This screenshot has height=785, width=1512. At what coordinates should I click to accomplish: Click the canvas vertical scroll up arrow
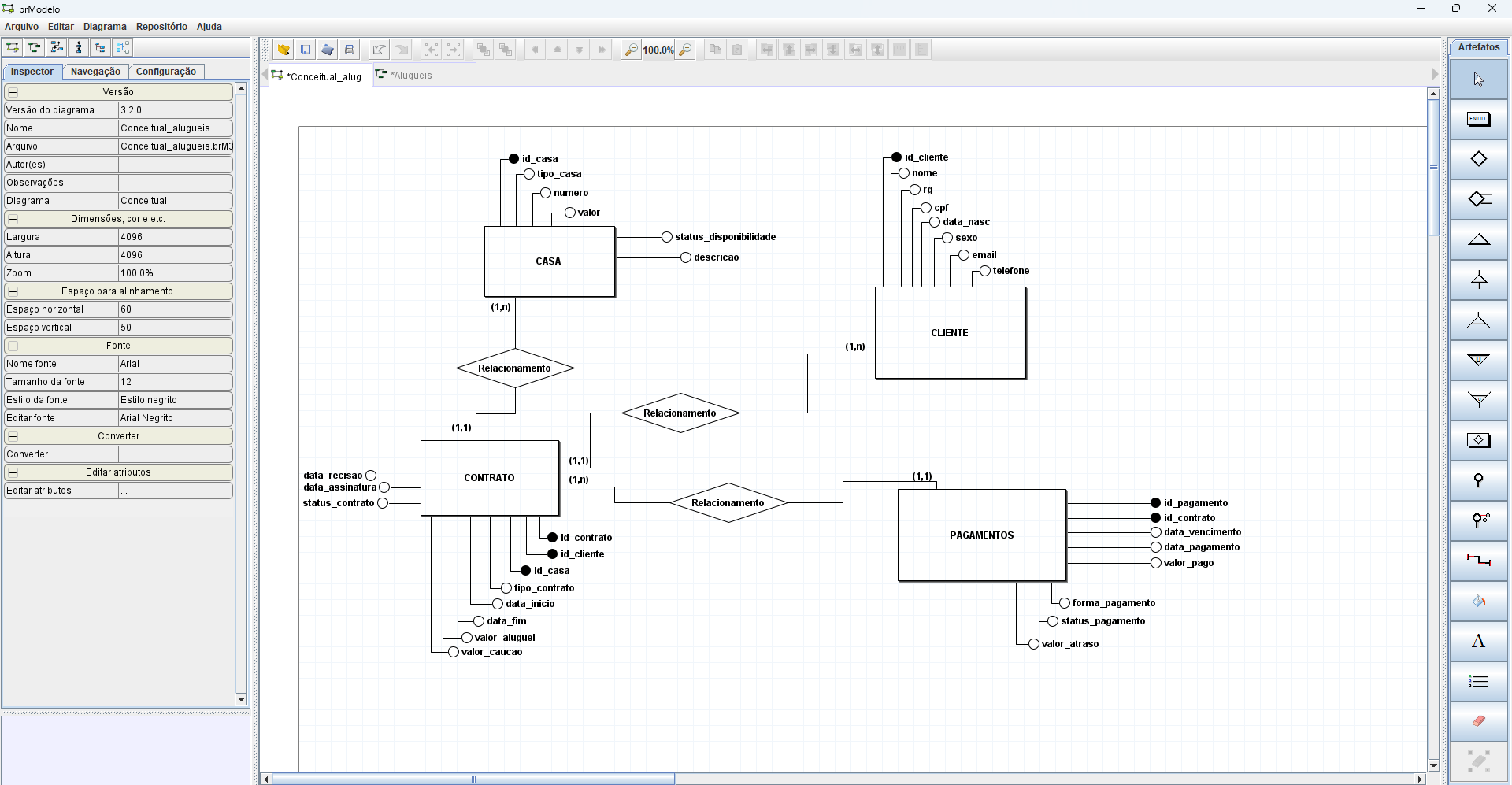point(1433,94)
